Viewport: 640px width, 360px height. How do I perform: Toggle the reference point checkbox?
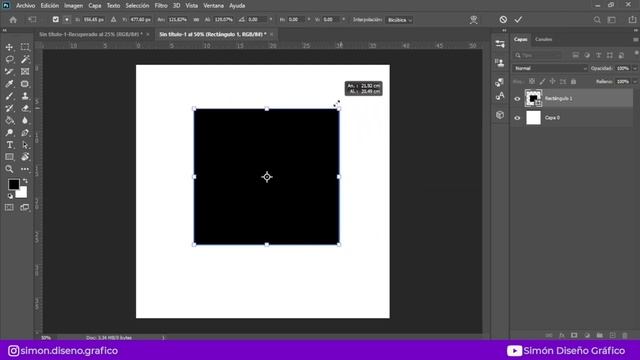click(56, 20)
